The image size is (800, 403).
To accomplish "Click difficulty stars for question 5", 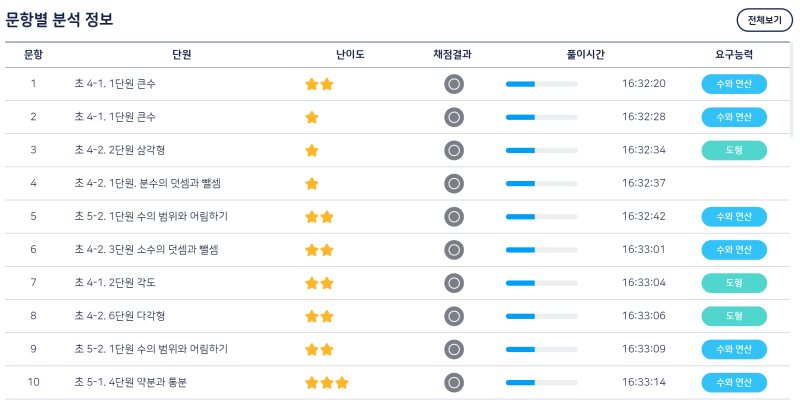I will tap(319, 217).
